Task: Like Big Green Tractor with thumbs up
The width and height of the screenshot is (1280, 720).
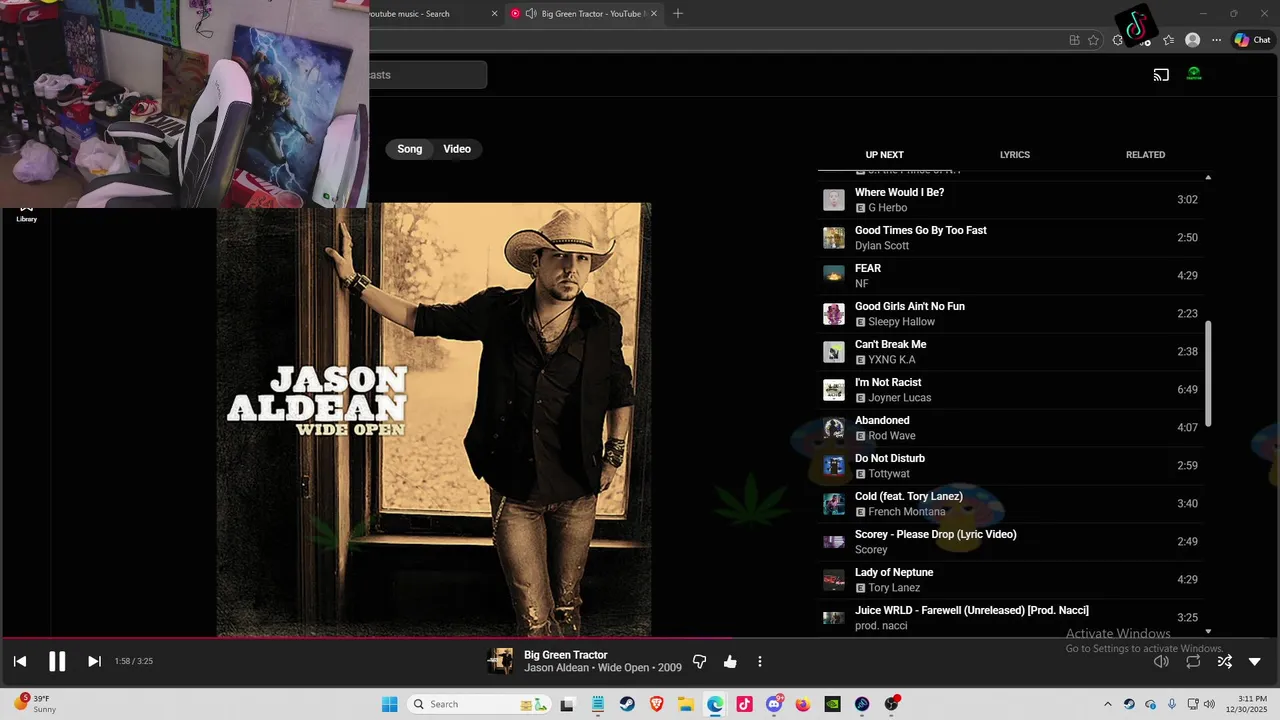Action: (730, 661)
